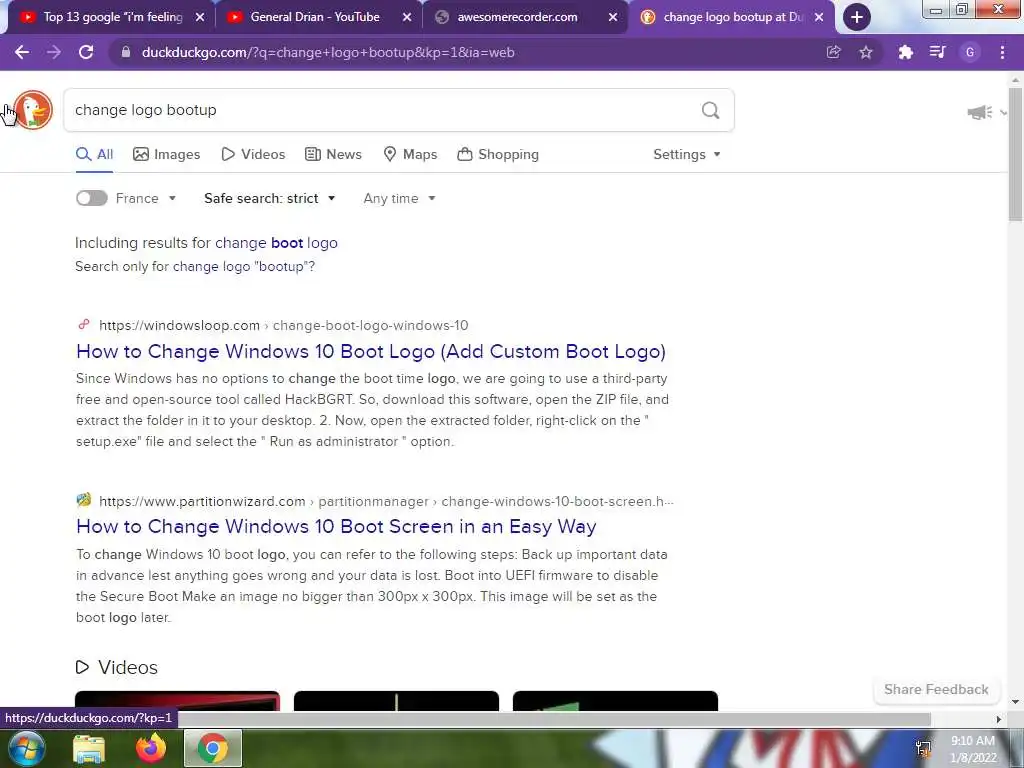Screen dimensions: 1024x768
Task: Open the Chrome profile avatar G
Action: (x=970, y=52)
